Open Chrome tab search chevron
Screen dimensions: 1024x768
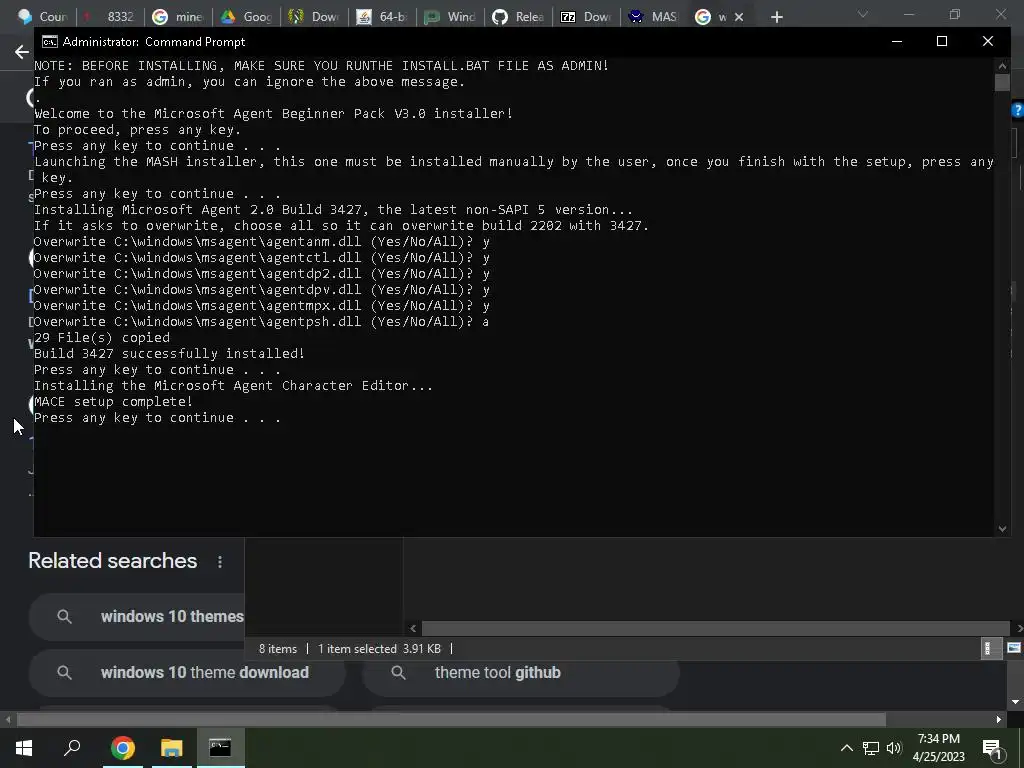863,14
